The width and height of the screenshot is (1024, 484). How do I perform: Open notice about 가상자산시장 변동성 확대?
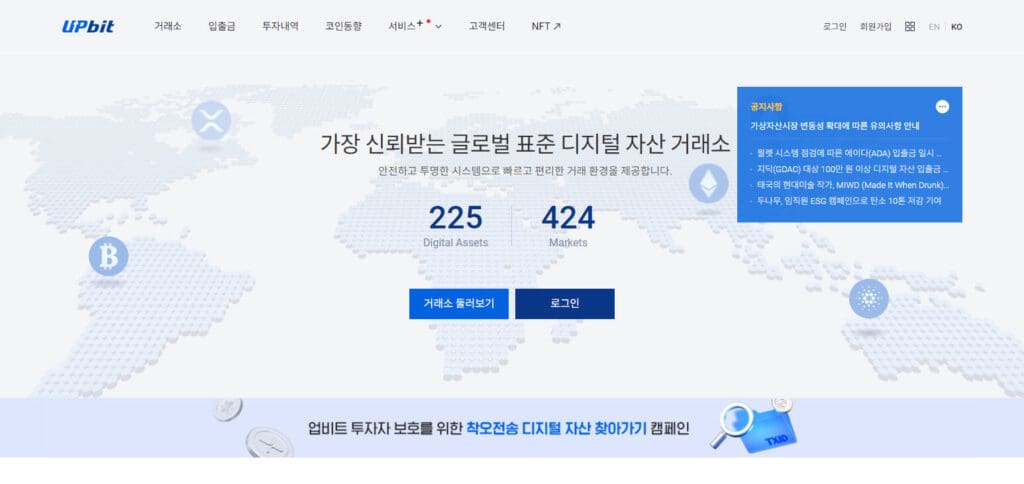click(835, 125)
